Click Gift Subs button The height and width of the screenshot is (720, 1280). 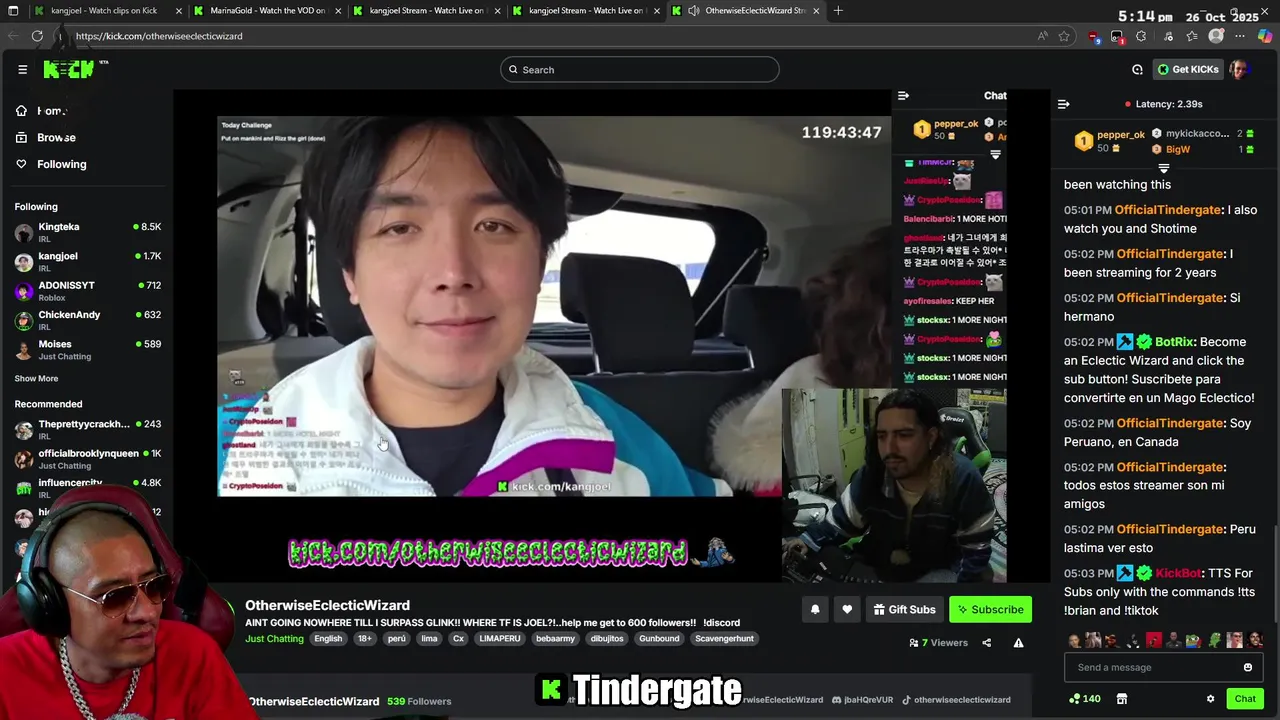tap(904, 609)
